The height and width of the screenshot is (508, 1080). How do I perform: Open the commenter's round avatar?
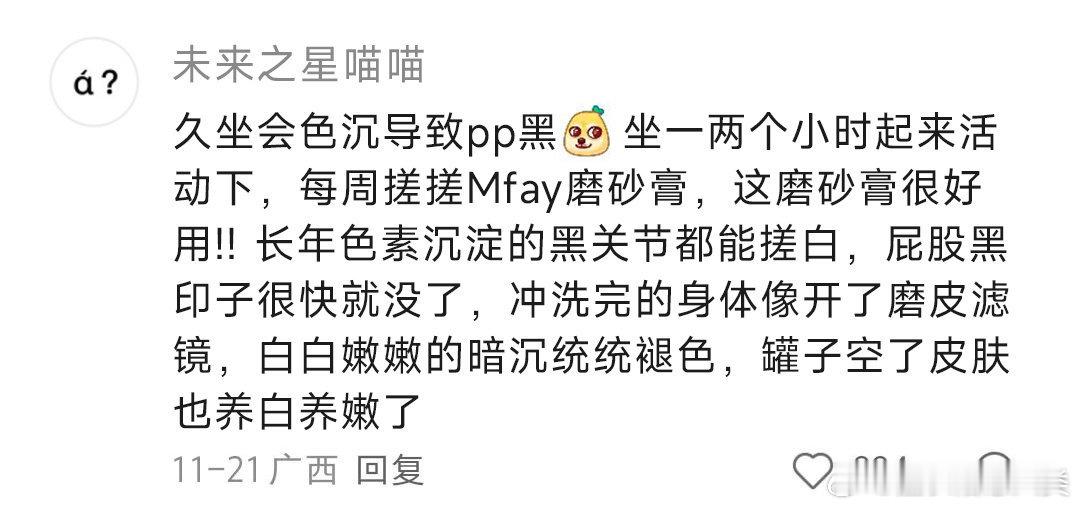pos(94,82)
